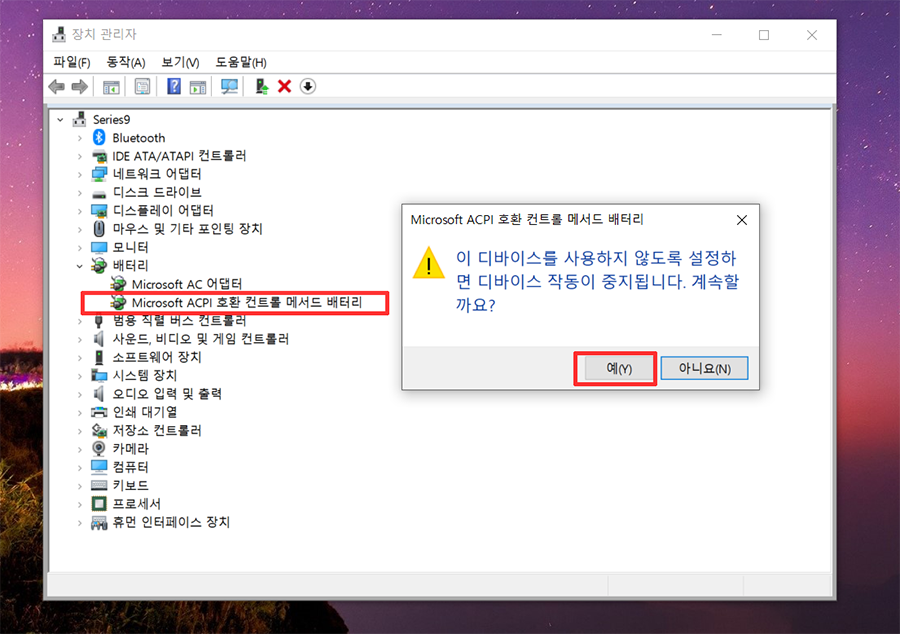Select the 시스템 장치 label
The image size is (900, 634).
click(145, 375)
